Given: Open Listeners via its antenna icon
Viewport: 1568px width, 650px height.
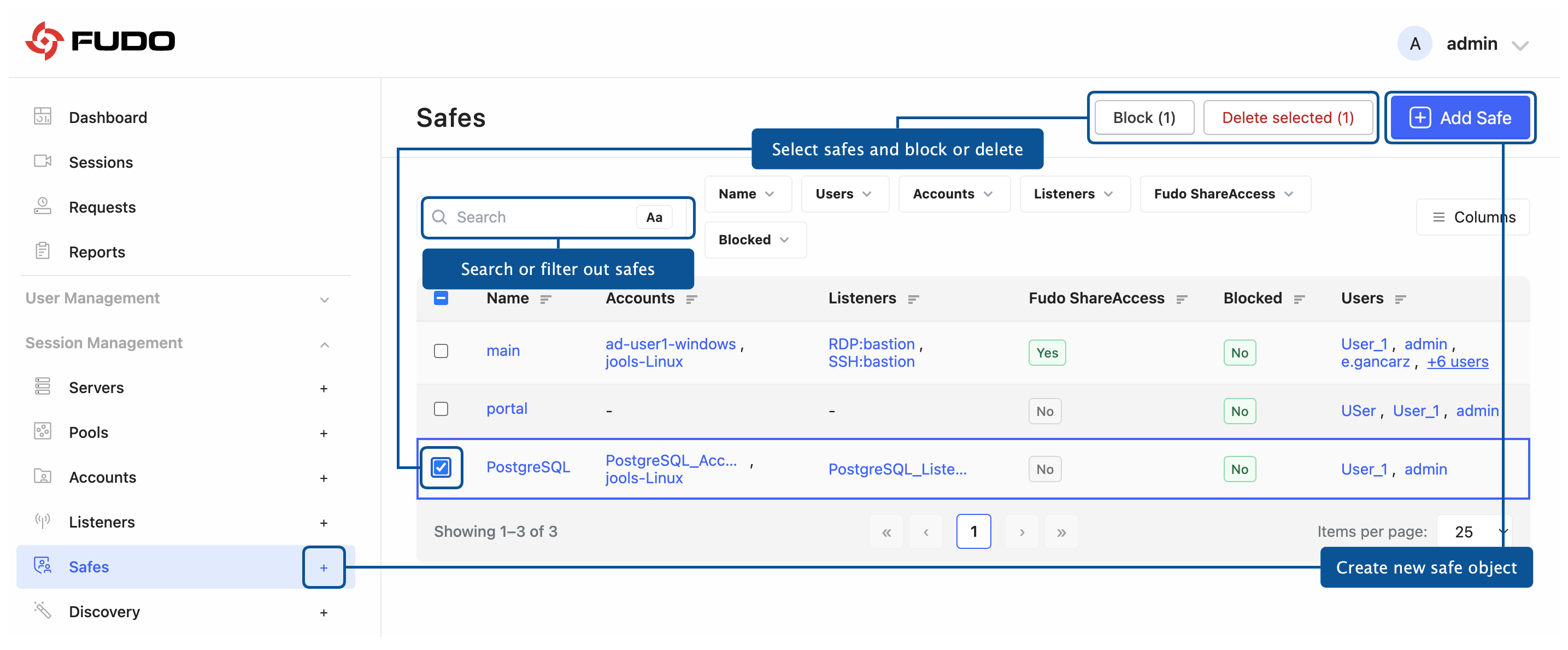Looking at the screenshot, I should (43, 521).
